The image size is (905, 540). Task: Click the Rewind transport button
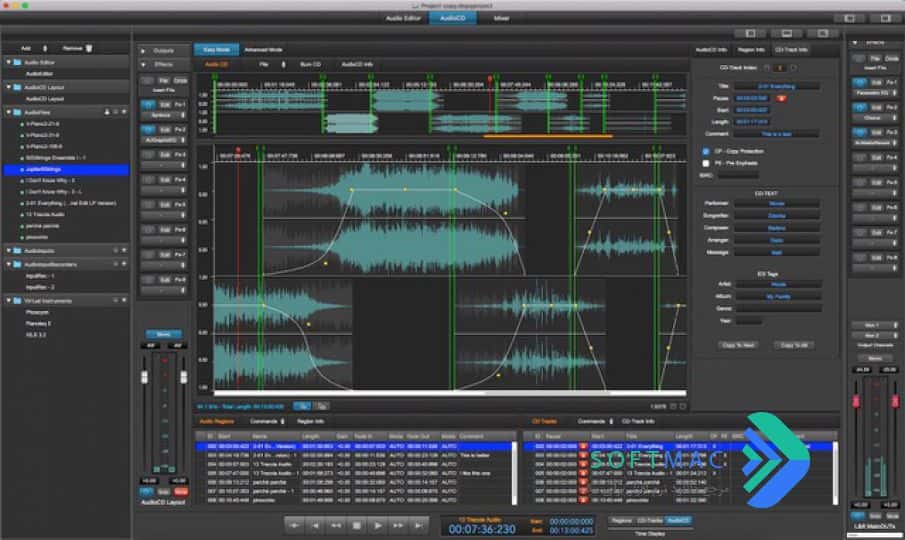click(336, 526)
